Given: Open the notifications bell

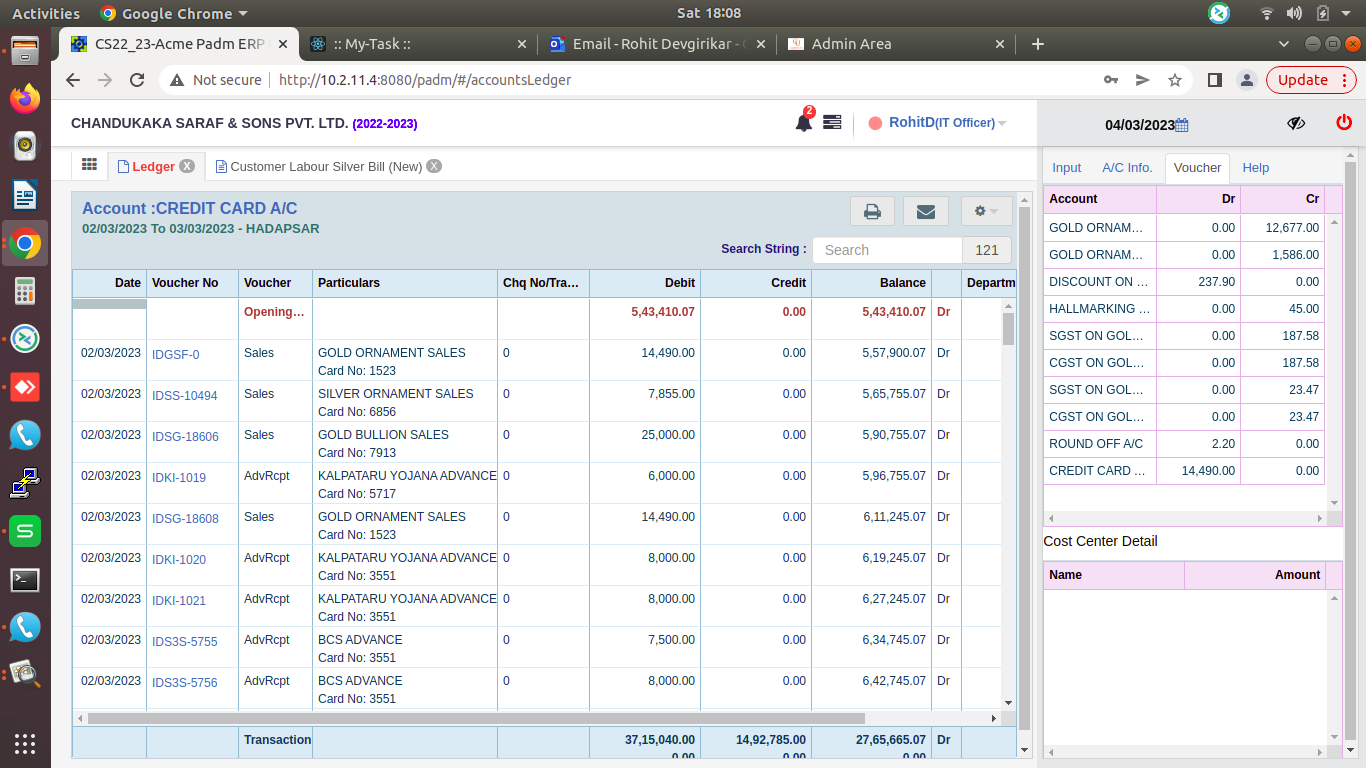Looking at the screenshot, I should [x=804, y=122].
